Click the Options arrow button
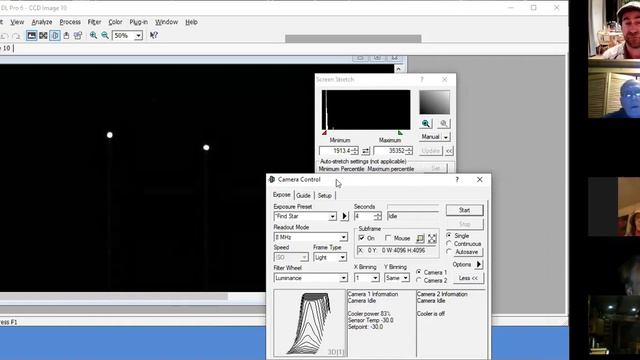This screenshot has height=360, width=640. 479,264
